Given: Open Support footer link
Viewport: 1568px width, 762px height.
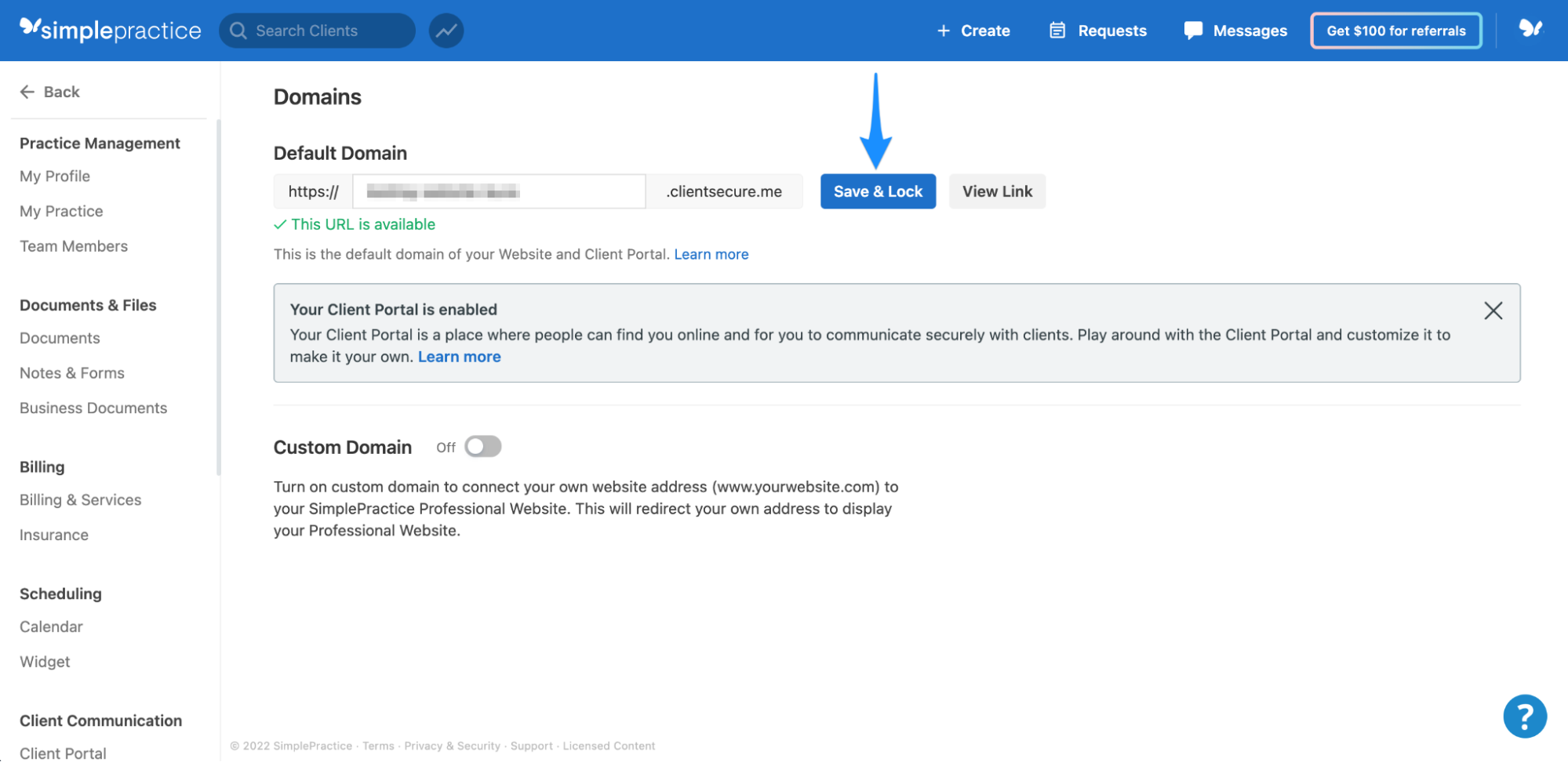Looking at the screenshot, I should click(x=532, y=746).
